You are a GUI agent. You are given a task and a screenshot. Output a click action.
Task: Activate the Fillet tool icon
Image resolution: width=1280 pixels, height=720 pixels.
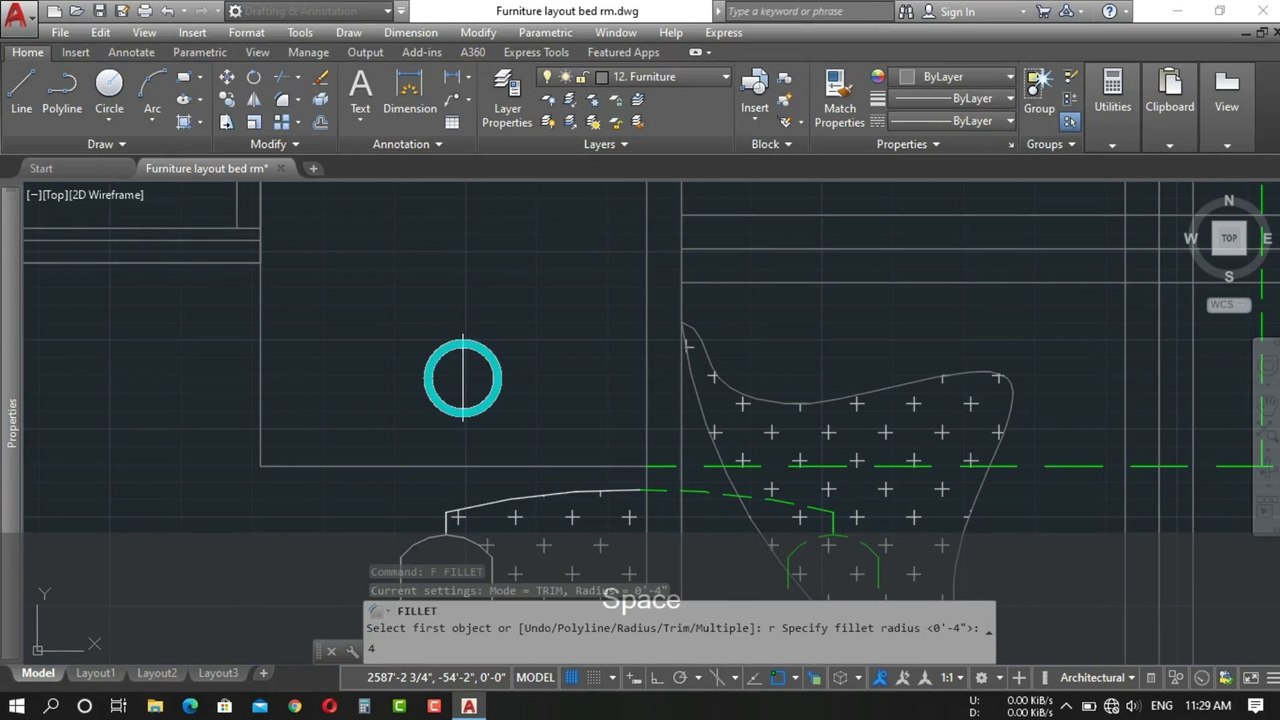click(x=282, y=100)
